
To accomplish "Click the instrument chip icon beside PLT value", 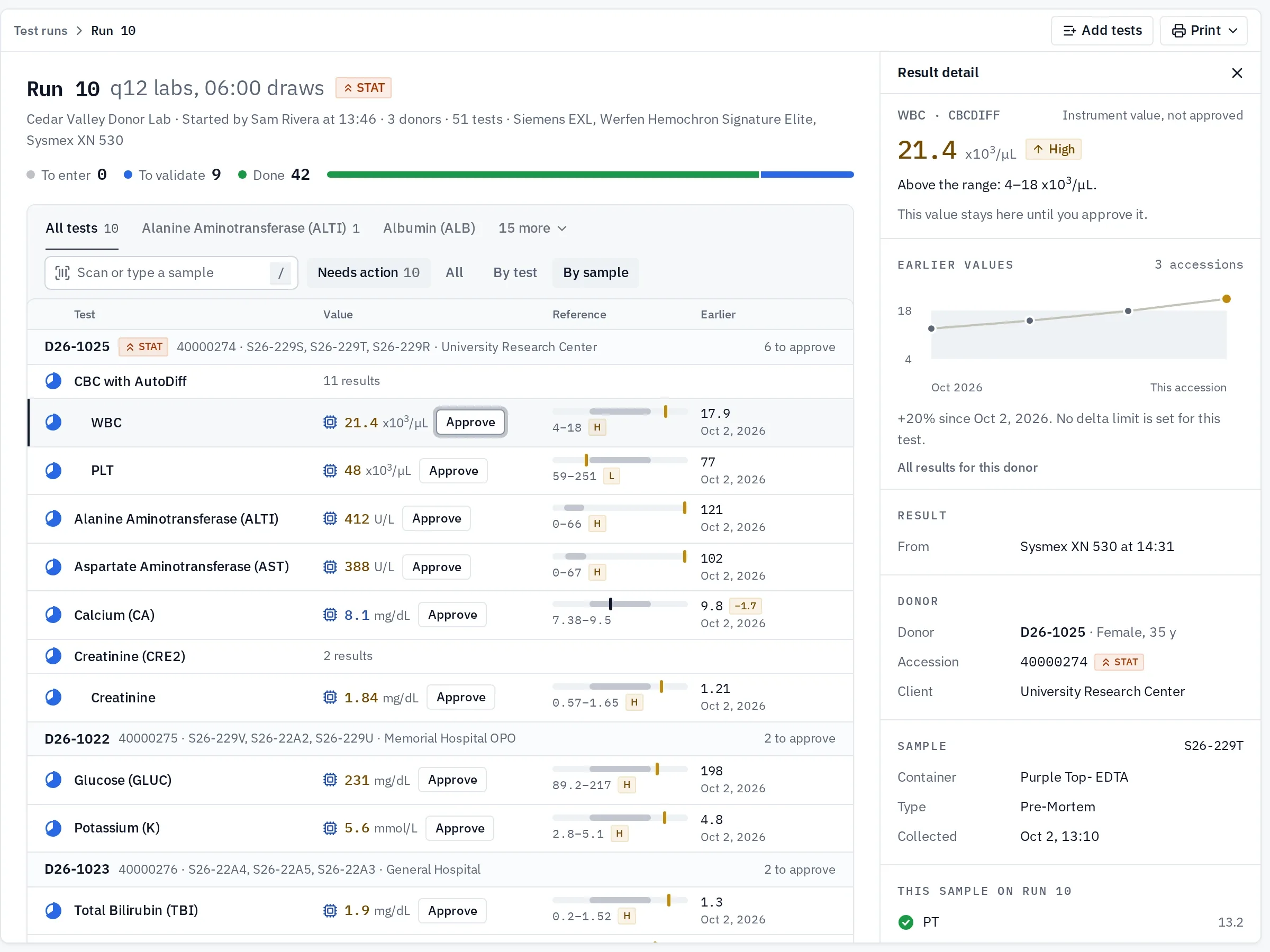I will tap(330, 471).
